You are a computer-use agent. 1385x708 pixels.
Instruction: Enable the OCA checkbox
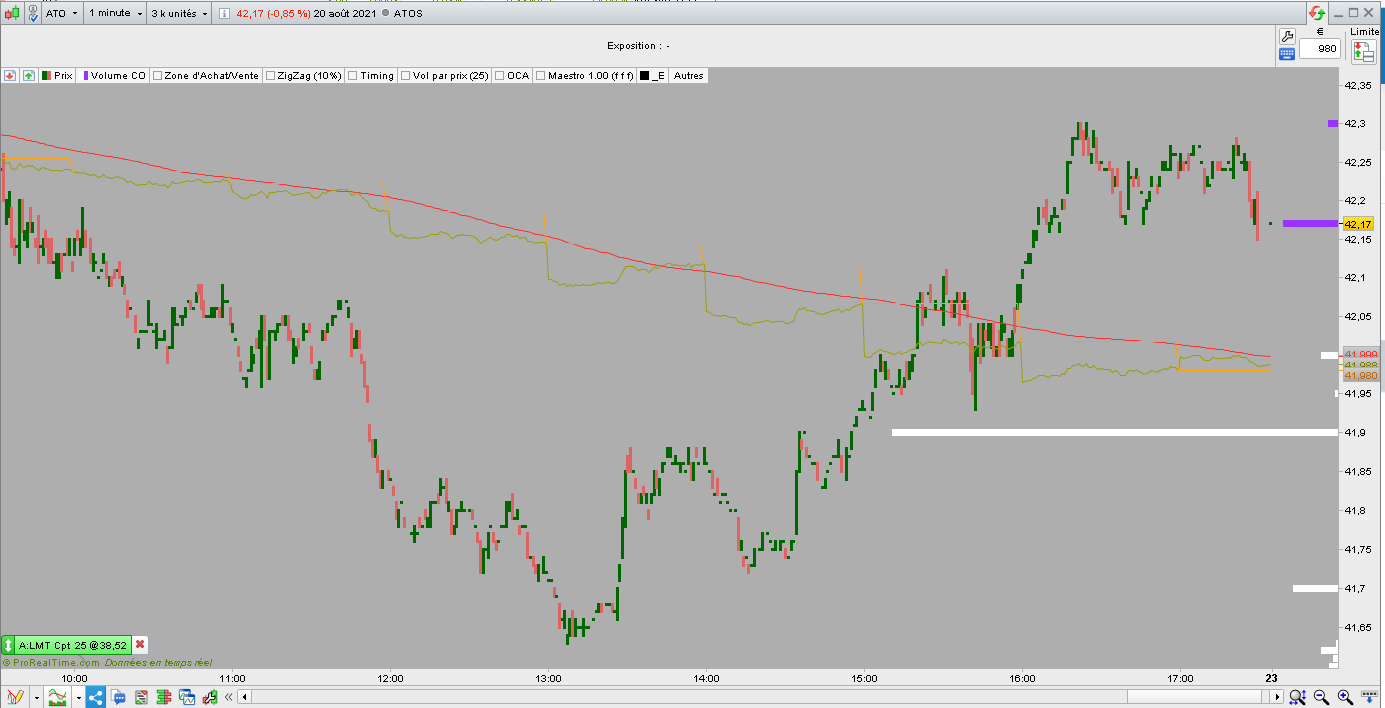coord(500,75)
